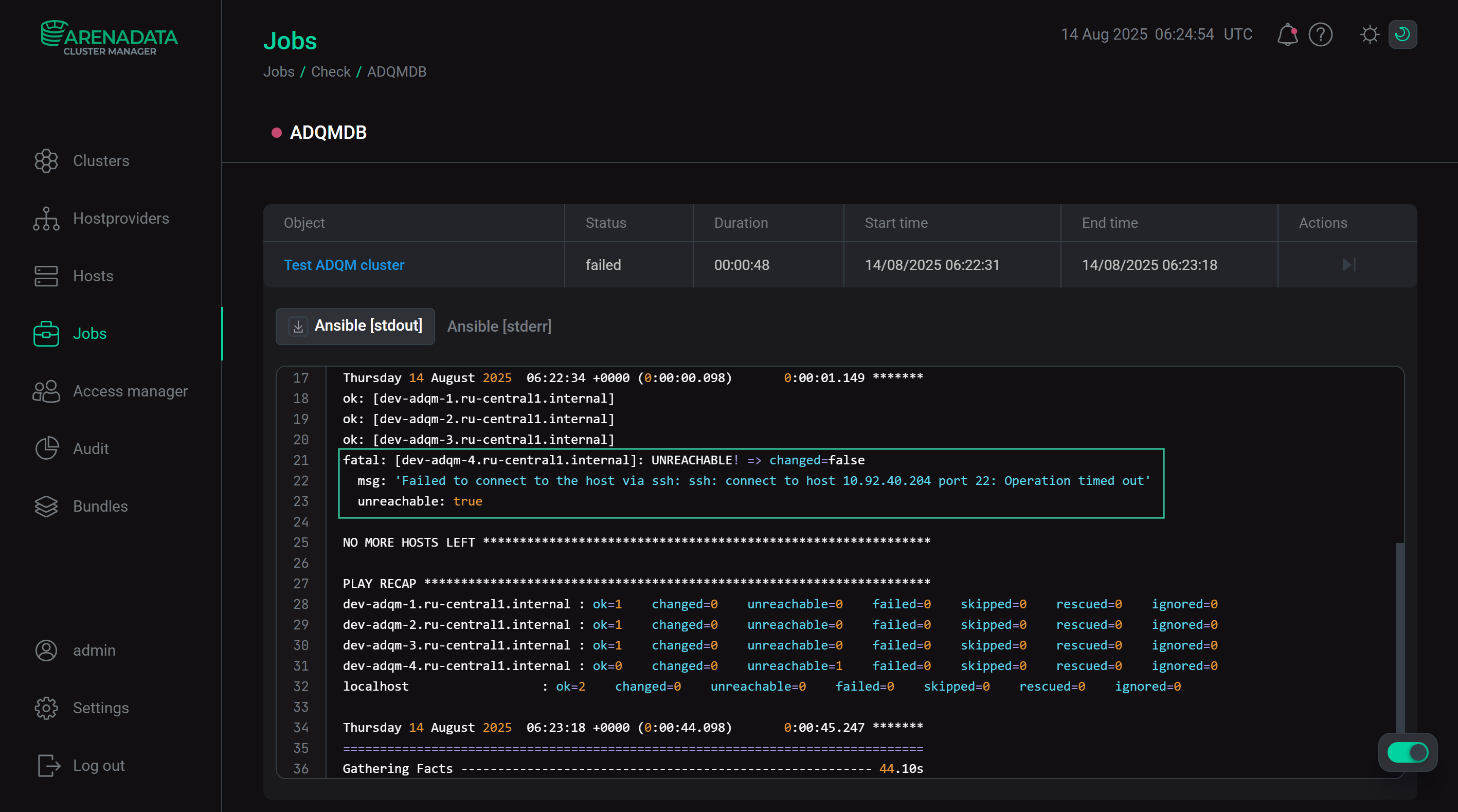1458x812 pixels.
Task: Click the recap line for dev-adqm-1
Action: [780, 604]
